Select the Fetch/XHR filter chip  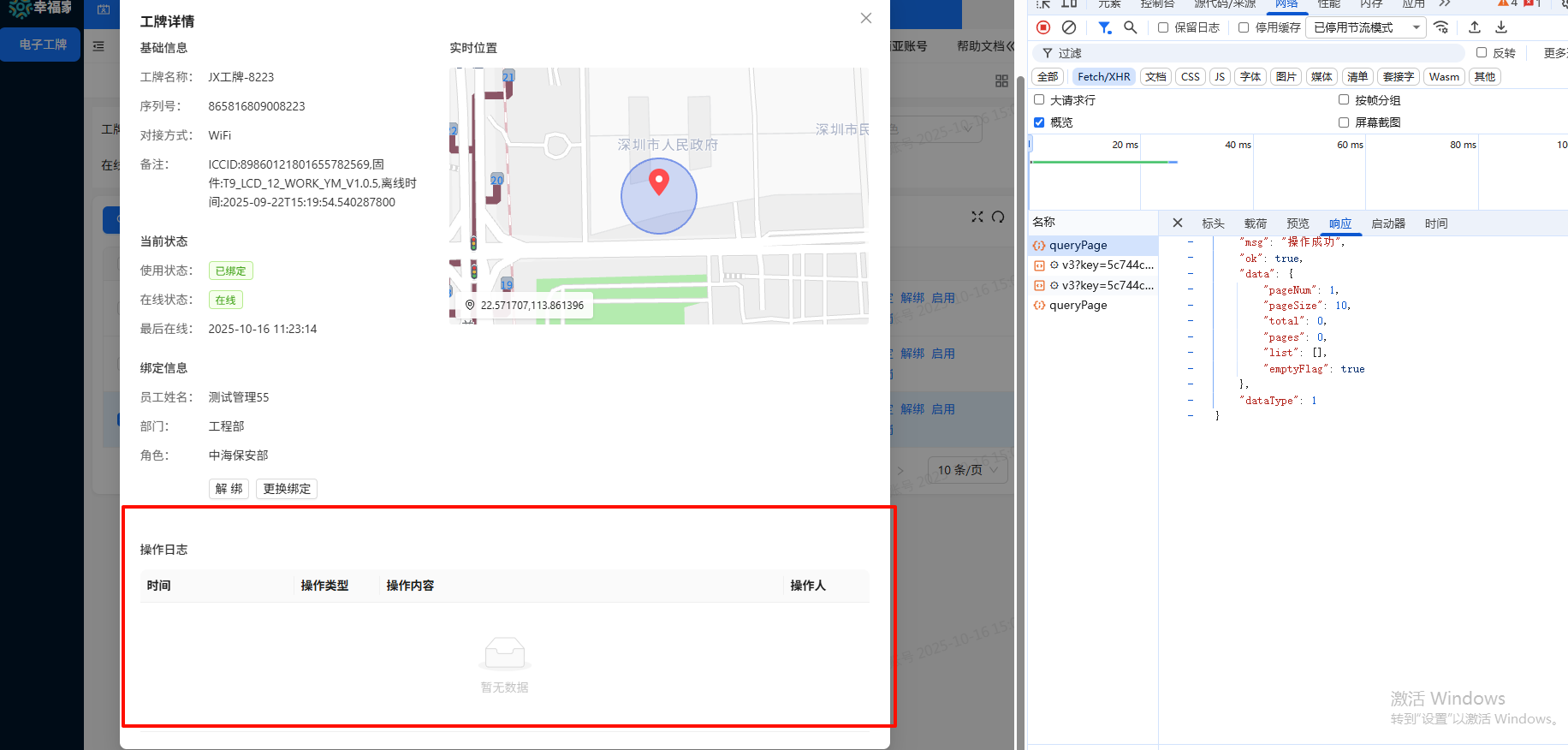[1104, 77]
